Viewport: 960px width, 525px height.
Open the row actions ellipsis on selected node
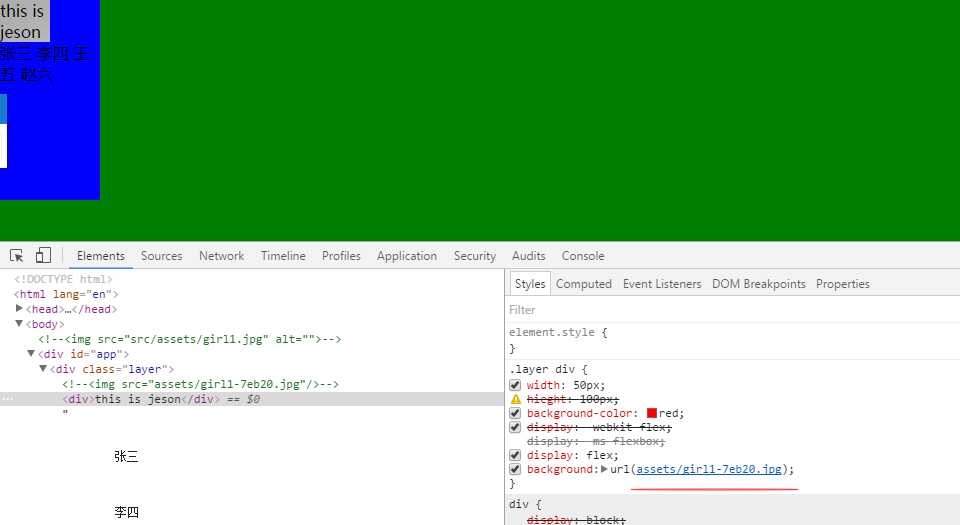coord(7,398)
